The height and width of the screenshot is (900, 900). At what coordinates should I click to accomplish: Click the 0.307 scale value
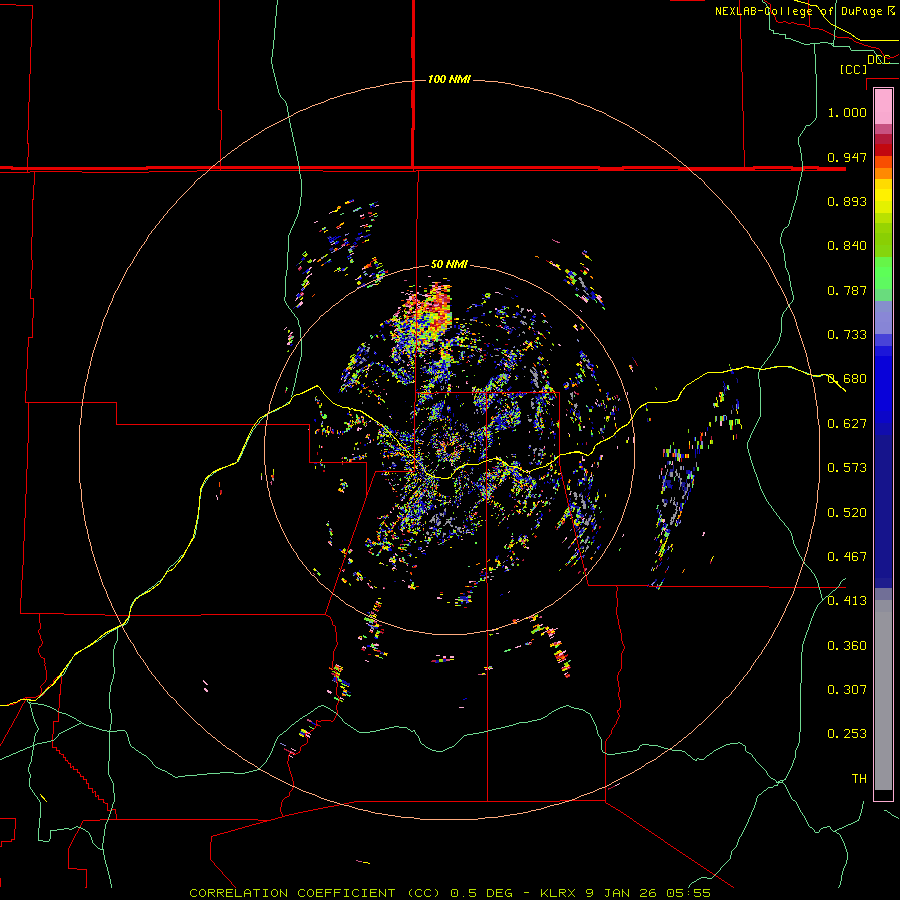(x=847, y=690)
